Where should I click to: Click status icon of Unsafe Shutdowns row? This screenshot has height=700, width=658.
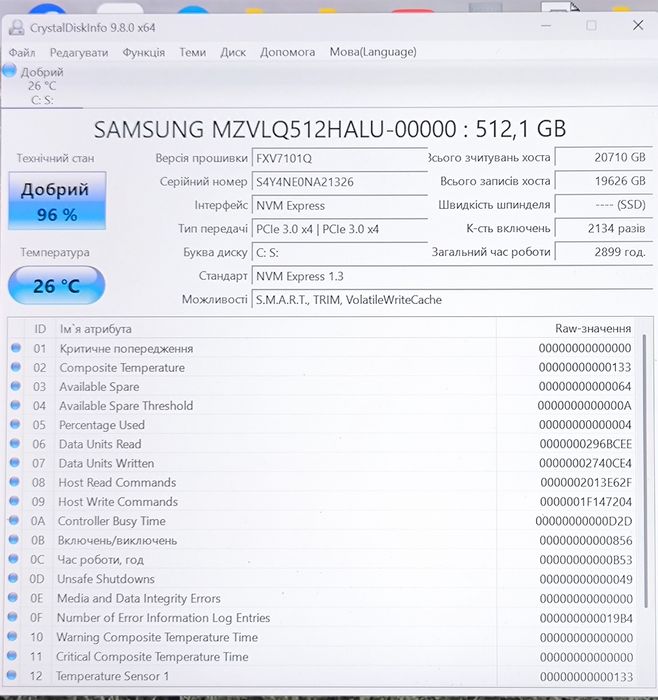pyautogui.click(x=13, y=578)
